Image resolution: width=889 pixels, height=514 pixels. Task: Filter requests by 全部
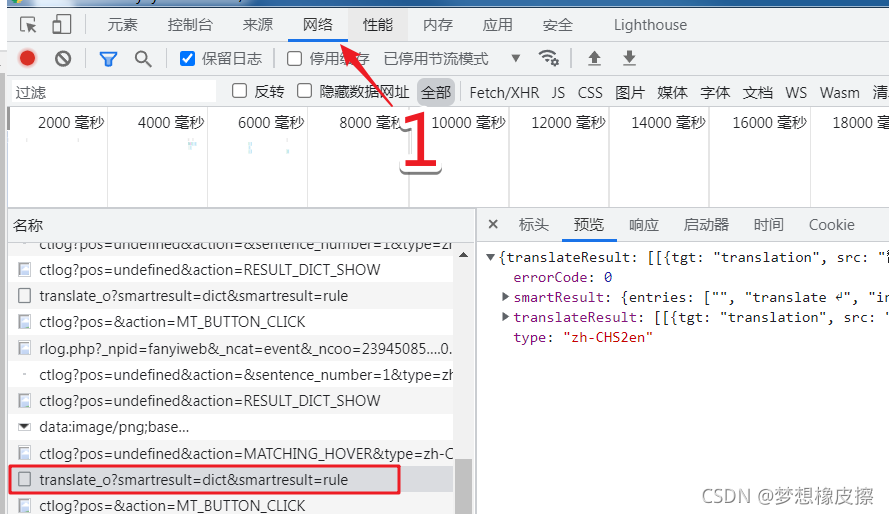(x=436, y=92)
